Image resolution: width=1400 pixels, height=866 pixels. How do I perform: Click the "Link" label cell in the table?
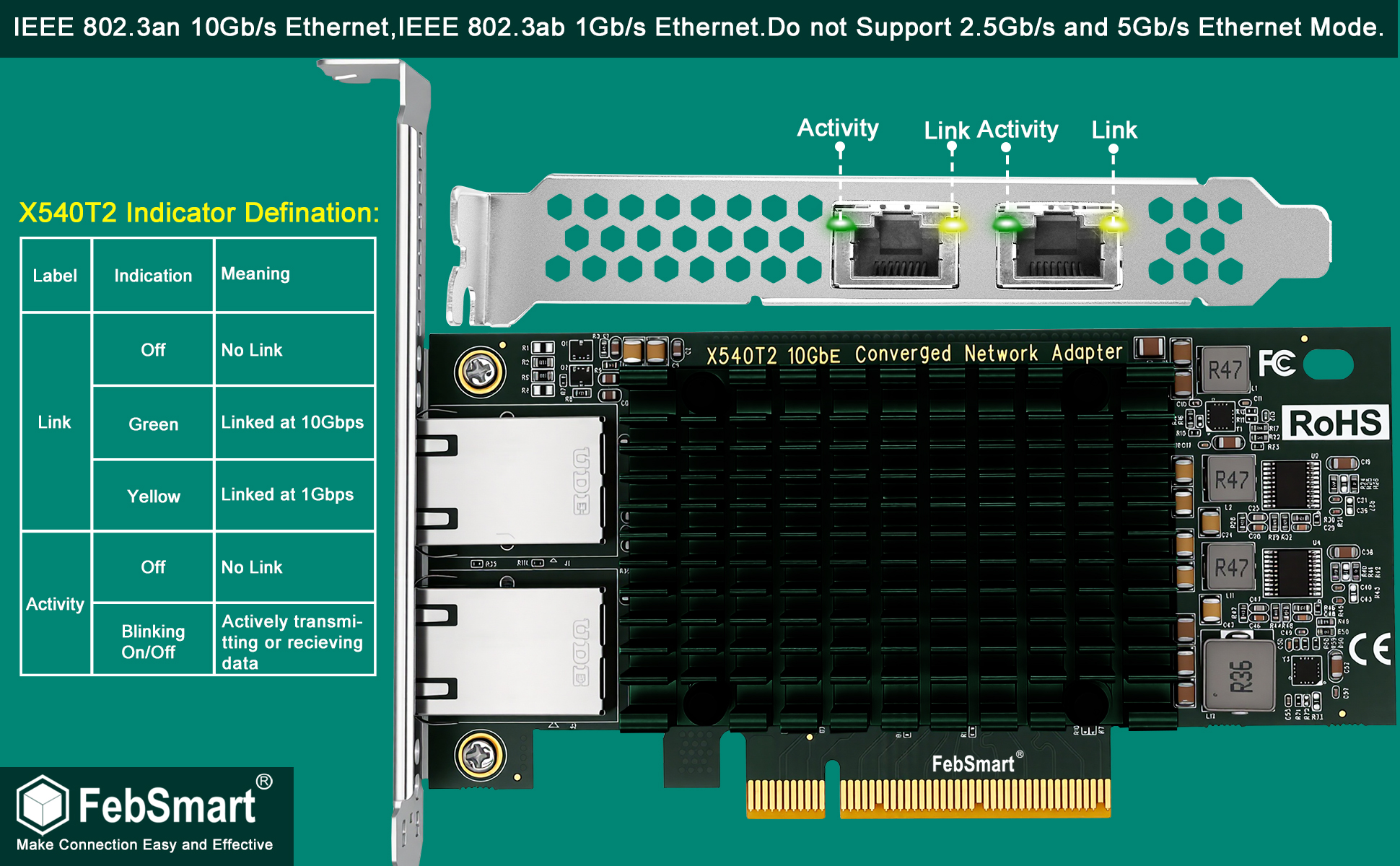(x=56, y=422)
